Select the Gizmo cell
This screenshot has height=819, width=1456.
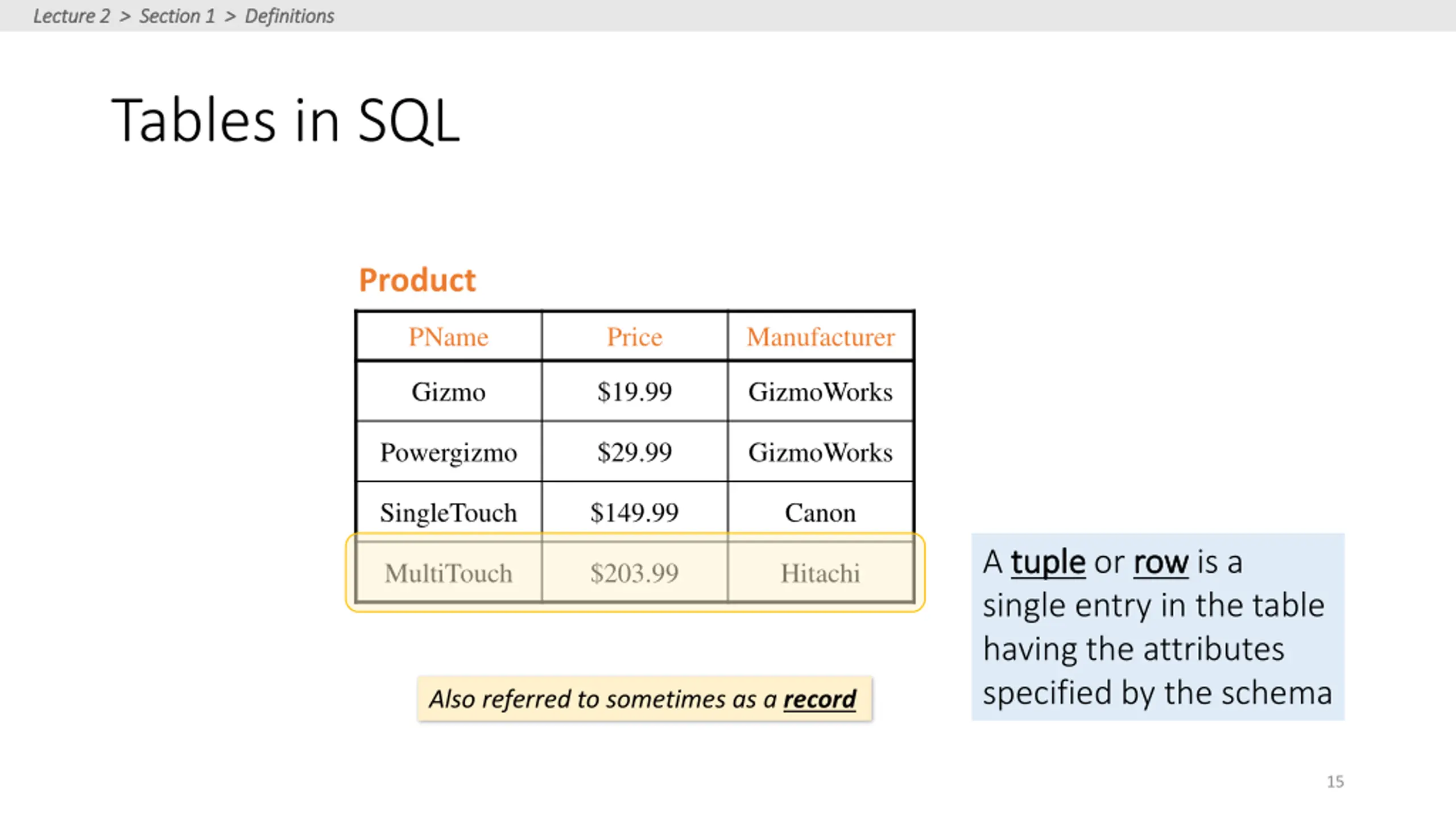click(x=449, y=392)
